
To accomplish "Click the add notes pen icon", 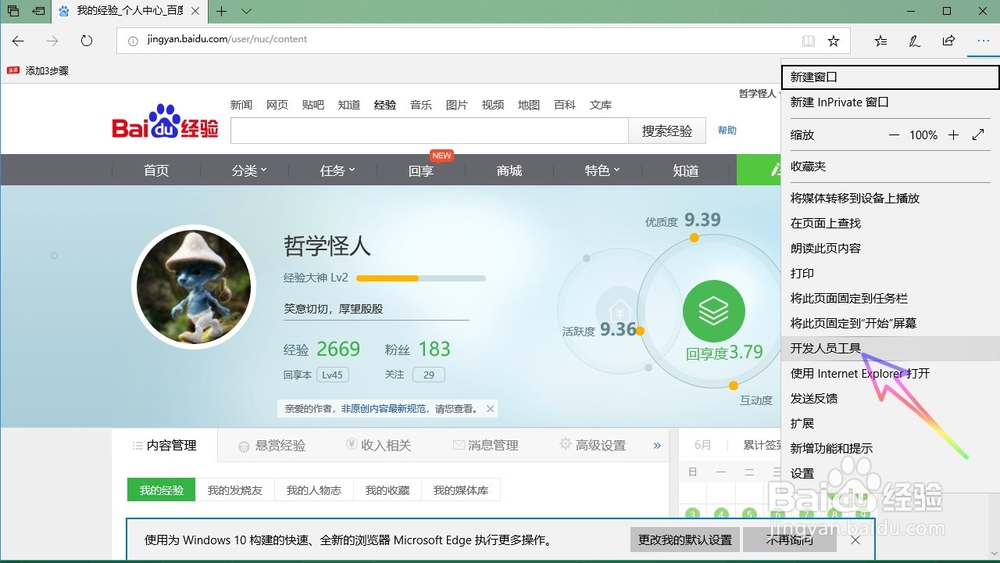I will pos(915,41).
